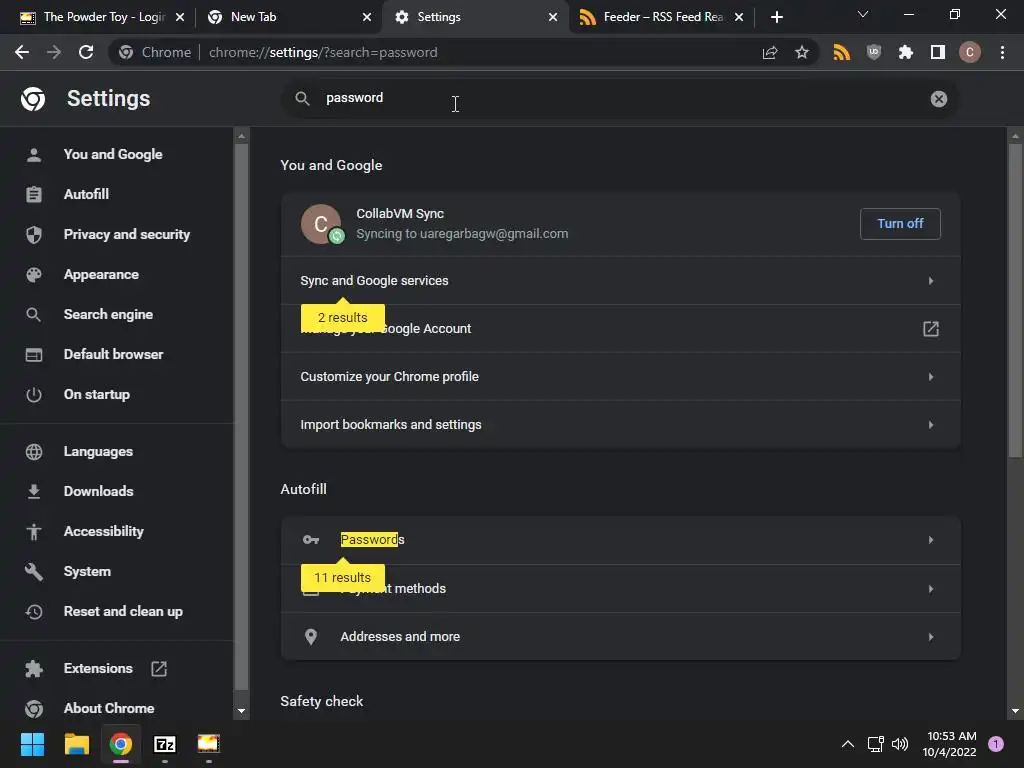This screenshot has height=768, width=1024.
Task: Expand the Passwords row
Action: pyautogui.click(x=620, y=539)
